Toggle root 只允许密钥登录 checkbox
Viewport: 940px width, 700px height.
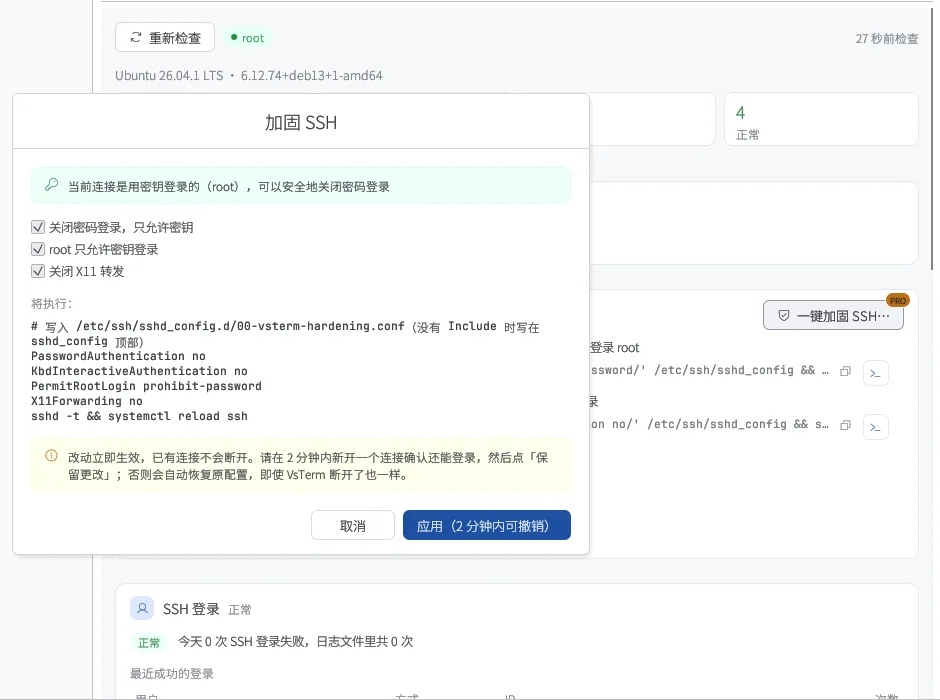click(38, 249)
